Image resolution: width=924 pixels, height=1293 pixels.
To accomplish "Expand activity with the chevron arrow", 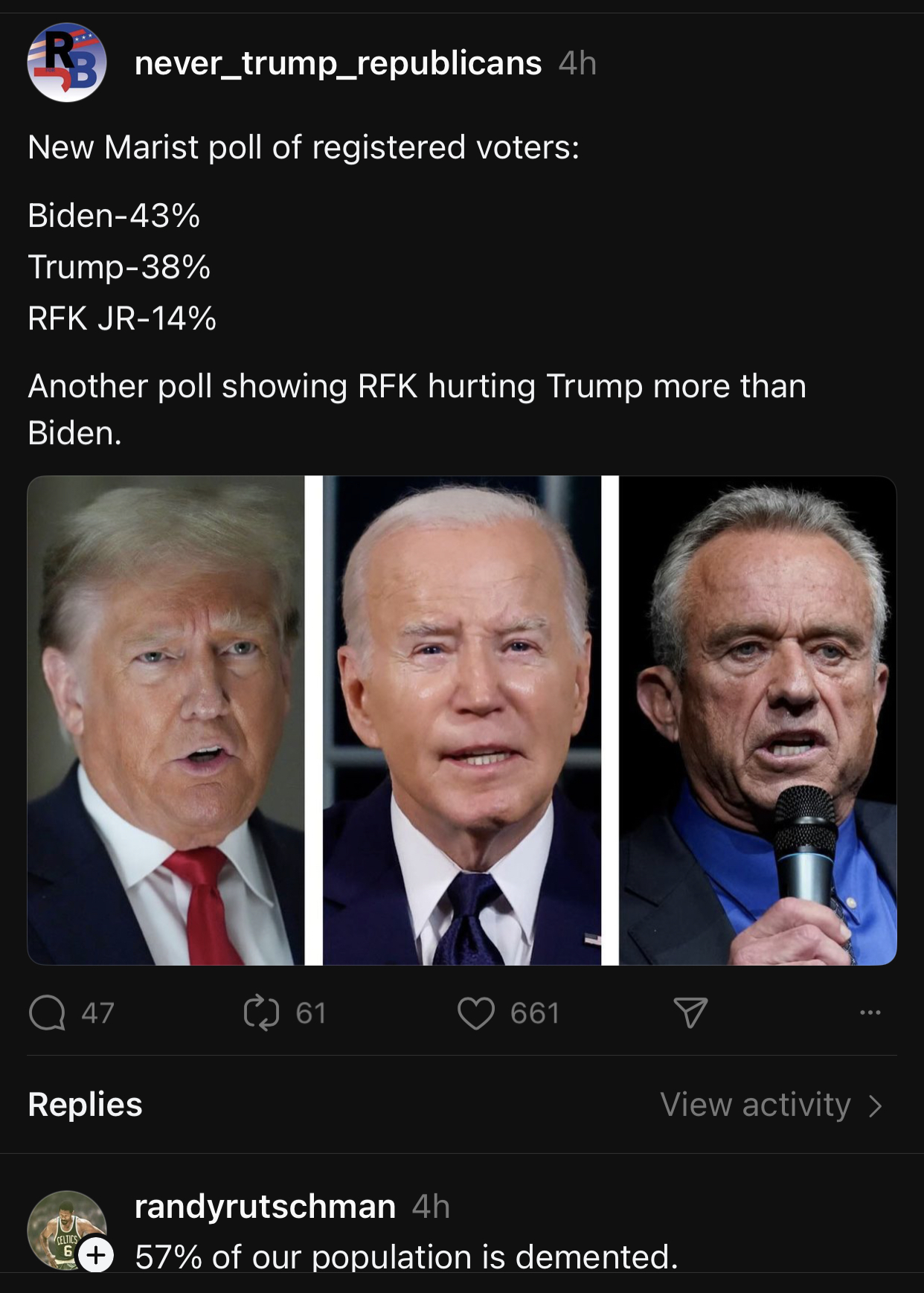I will point(876,1106).
